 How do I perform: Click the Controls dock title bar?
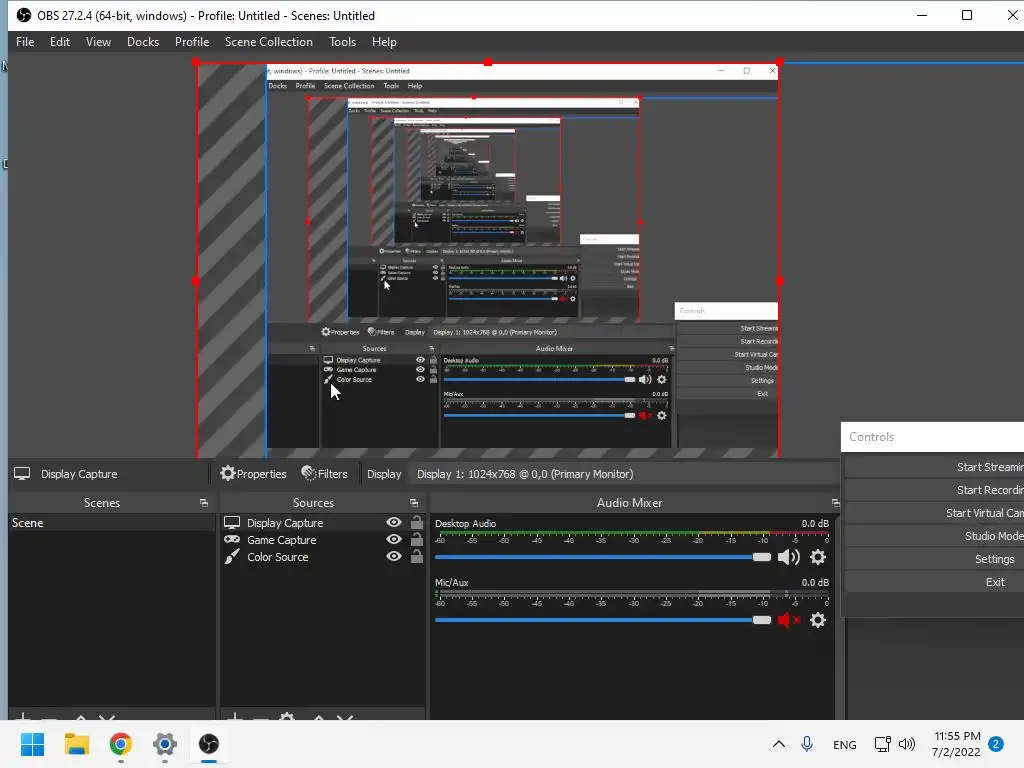tap(933, 437)
